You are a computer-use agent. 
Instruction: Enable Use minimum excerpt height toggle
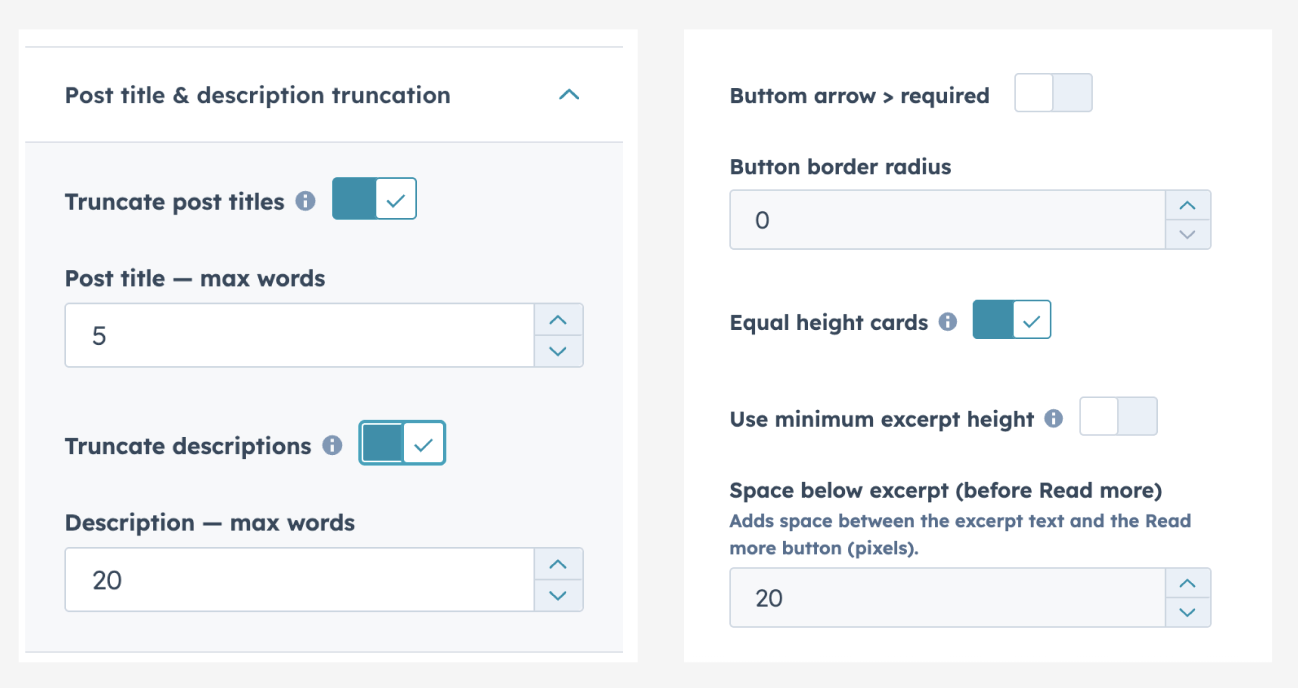point(1118,417)
